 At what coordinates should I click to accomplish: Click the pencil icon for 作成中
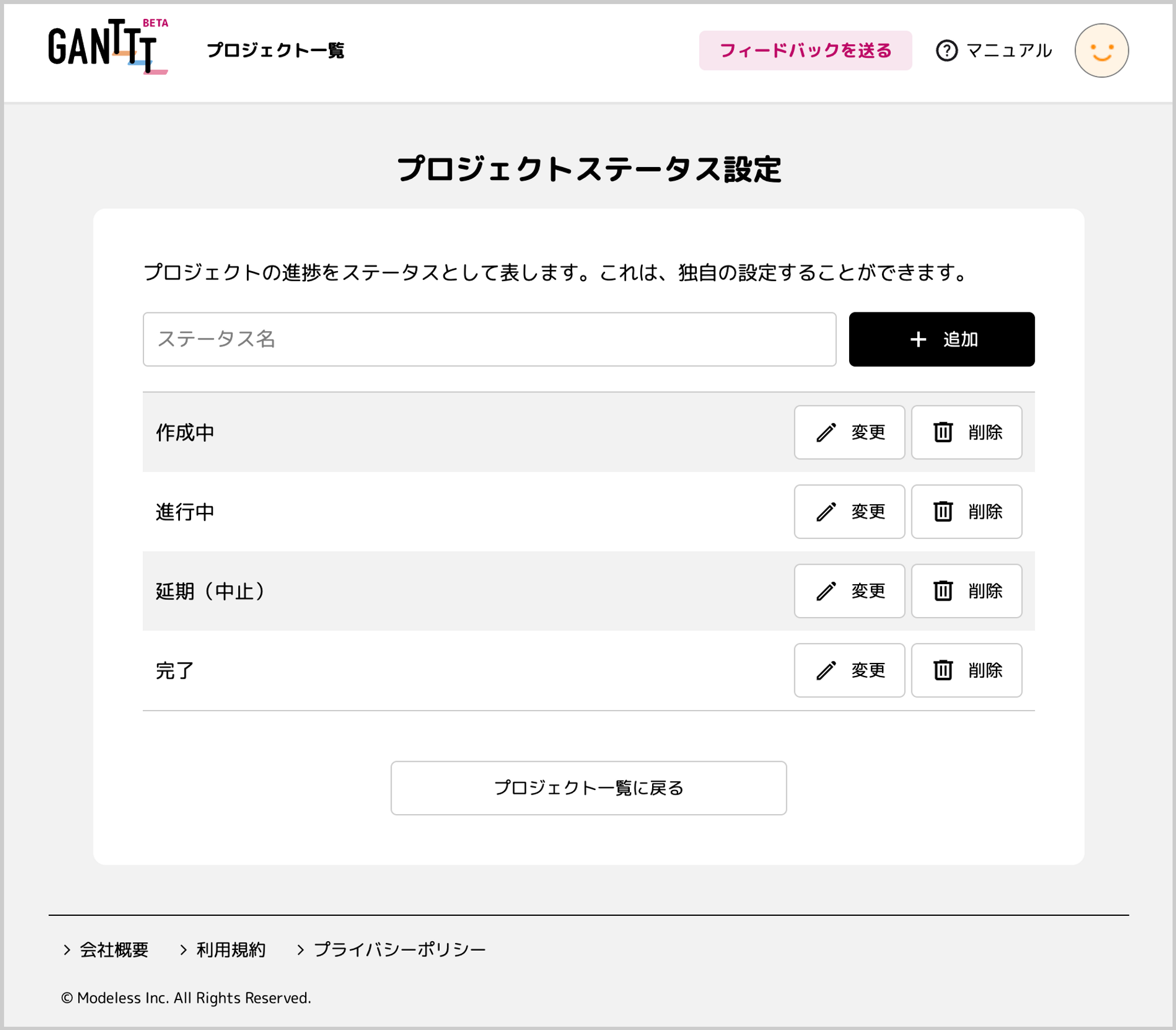[x=826, y=432]
